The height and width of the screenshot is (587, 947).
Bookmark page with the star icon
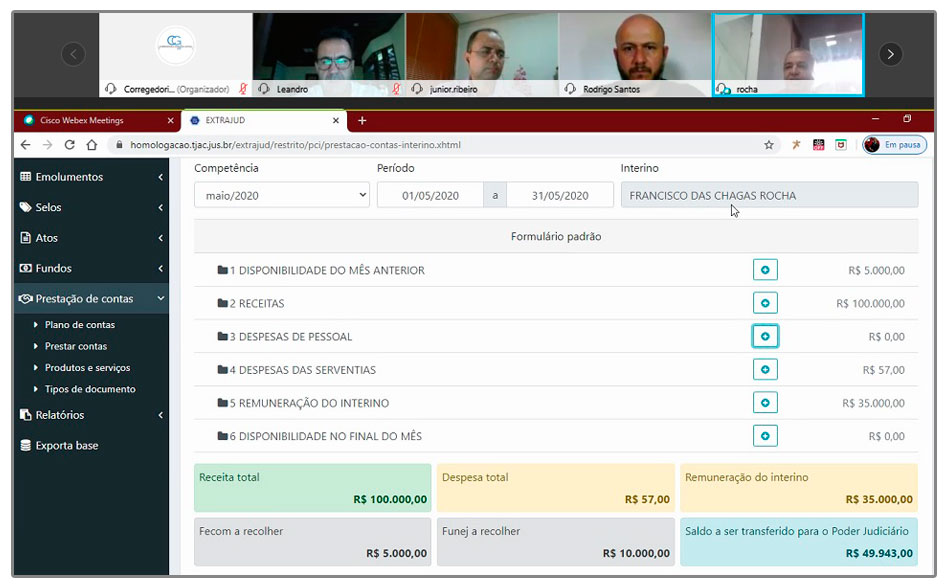[x=769, y=145]
